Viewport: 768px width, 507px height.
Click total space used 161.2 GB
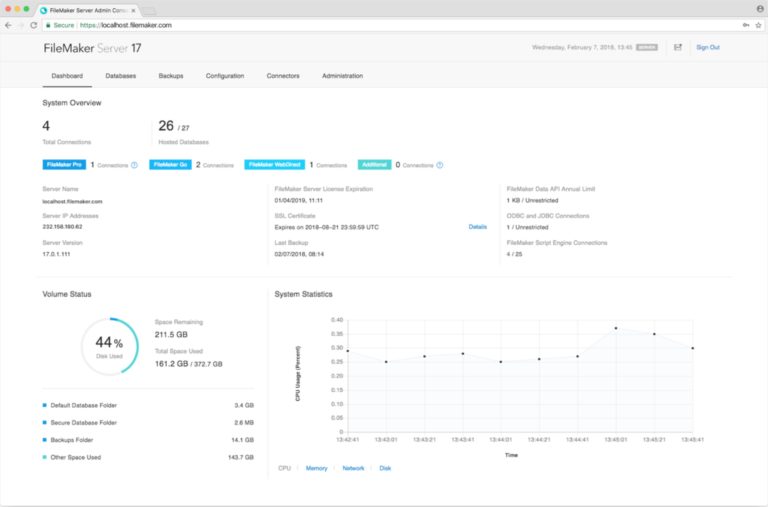pos(171,364)
